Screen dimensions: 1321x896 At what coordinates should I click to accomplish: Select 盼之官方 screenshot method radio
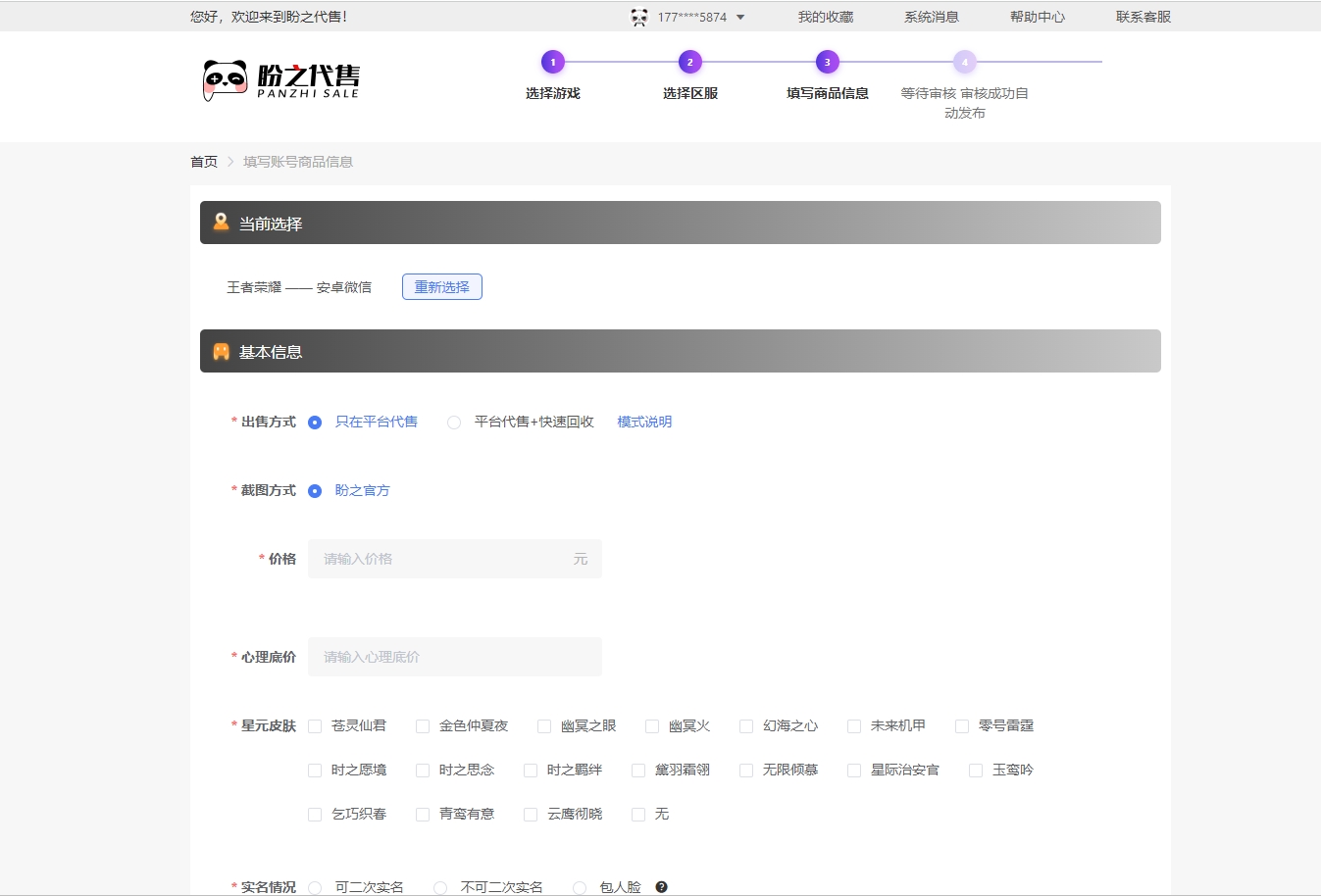coord(315,491)
